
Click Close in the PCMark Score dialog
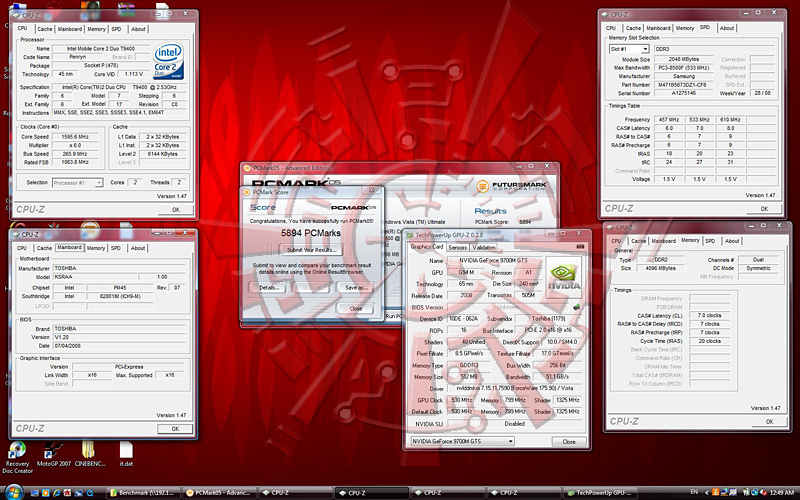click(356, 308)
